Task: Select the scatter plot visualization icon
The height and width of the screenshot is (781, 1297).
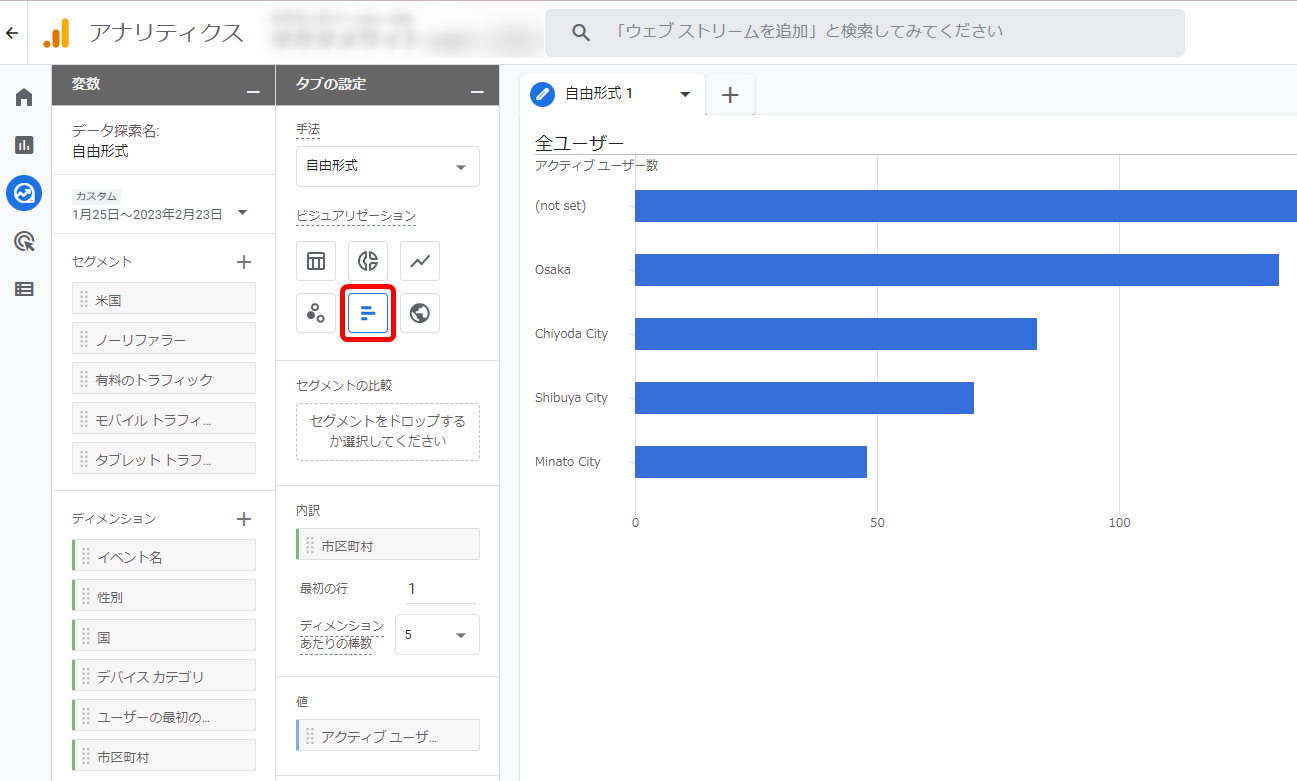Action: (x=316, y=313)
